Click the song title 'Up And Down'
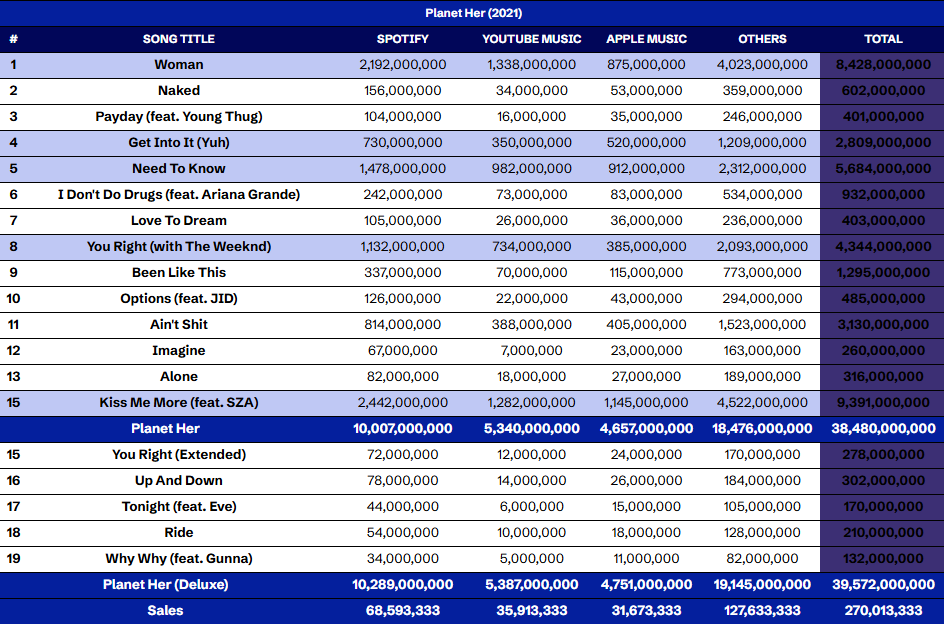 click(x=179, y=480)
